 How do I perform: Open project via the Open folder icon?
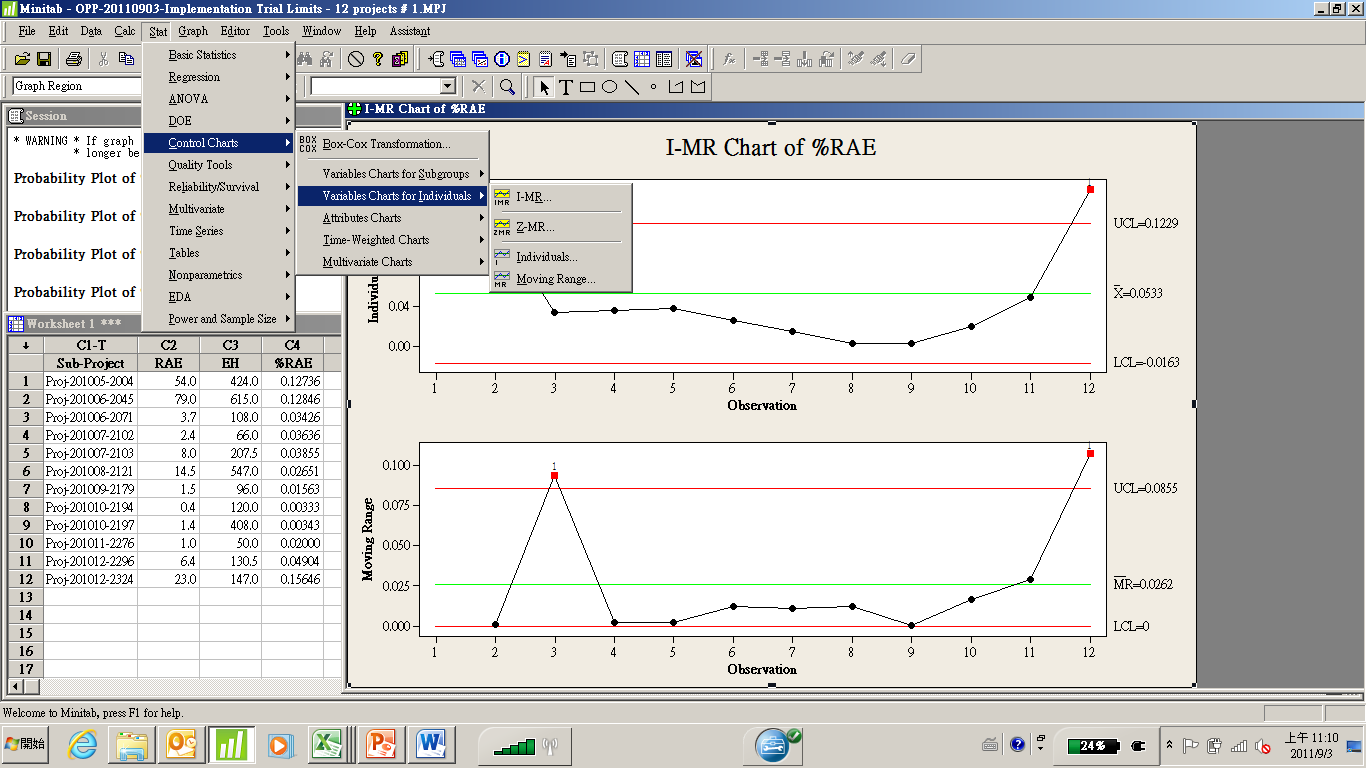tap(22, 59)
